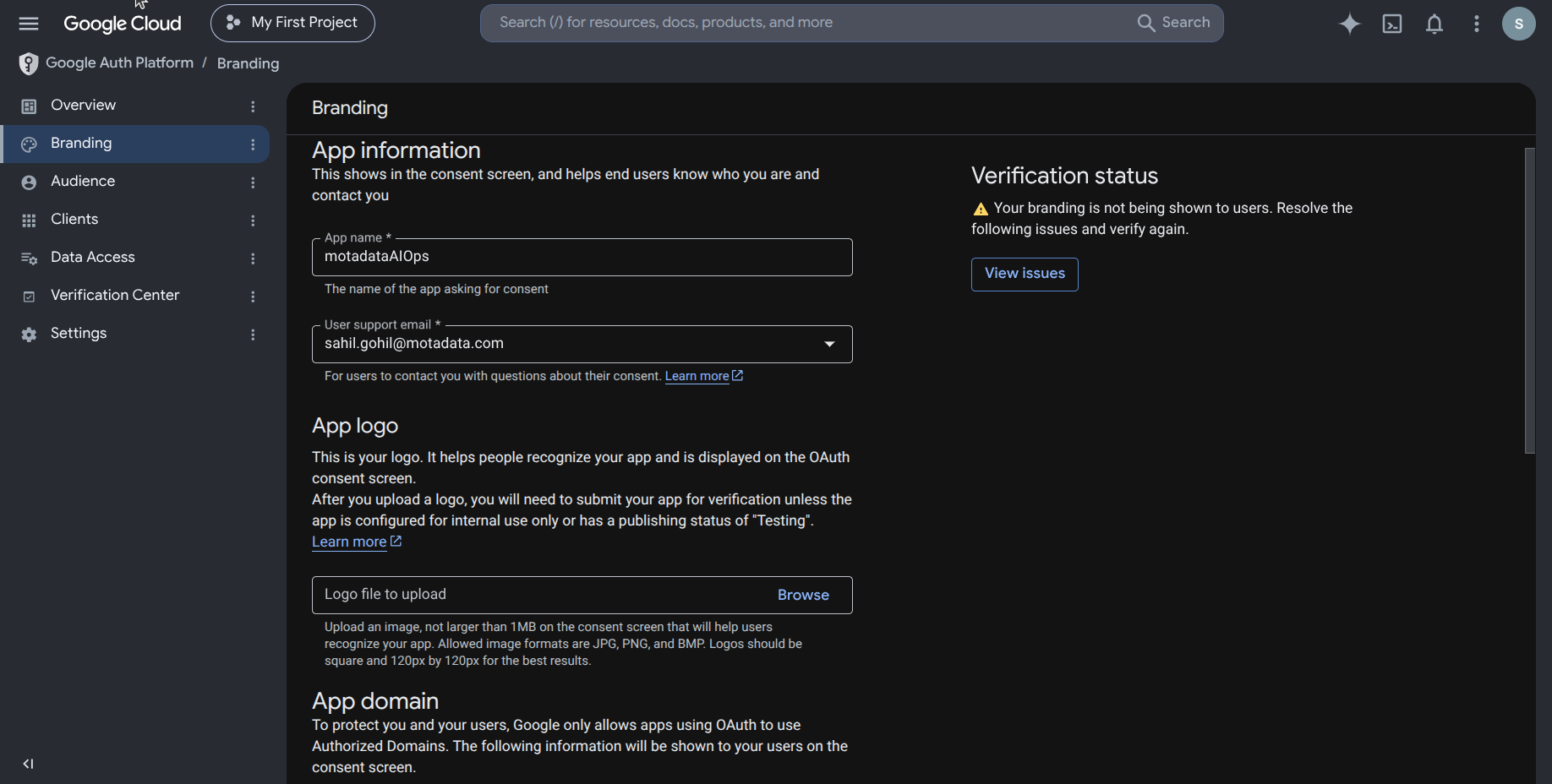Open Learn more link under App logo
The image size is (1552, 784).
(x=357, y=542)
